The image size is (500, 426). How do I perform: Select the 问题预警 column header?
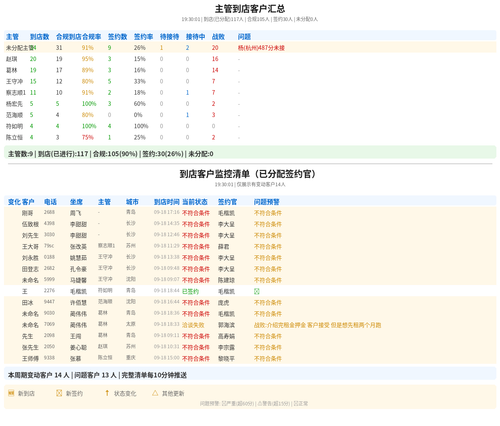pos(267,202)
